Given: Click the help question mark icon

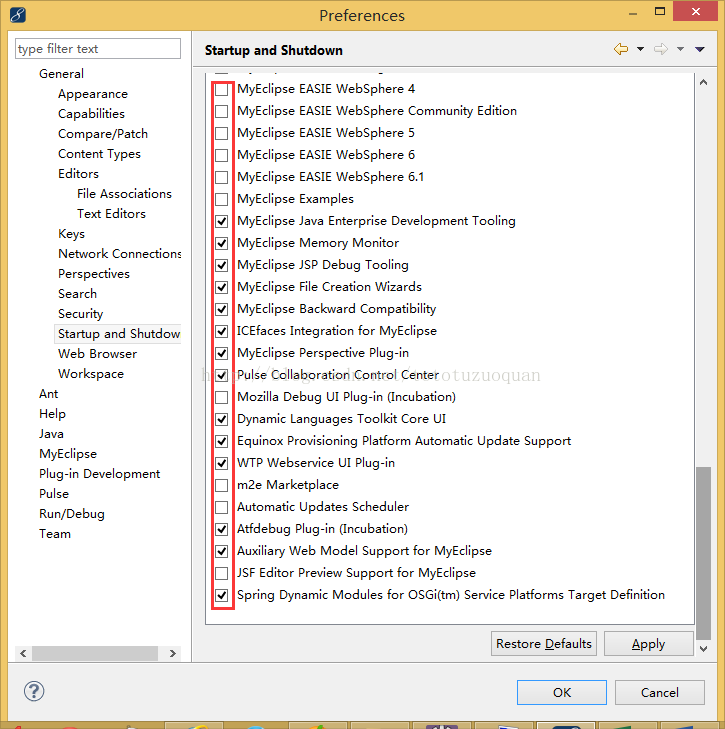Looking at the screenshot, I should 34,691.
